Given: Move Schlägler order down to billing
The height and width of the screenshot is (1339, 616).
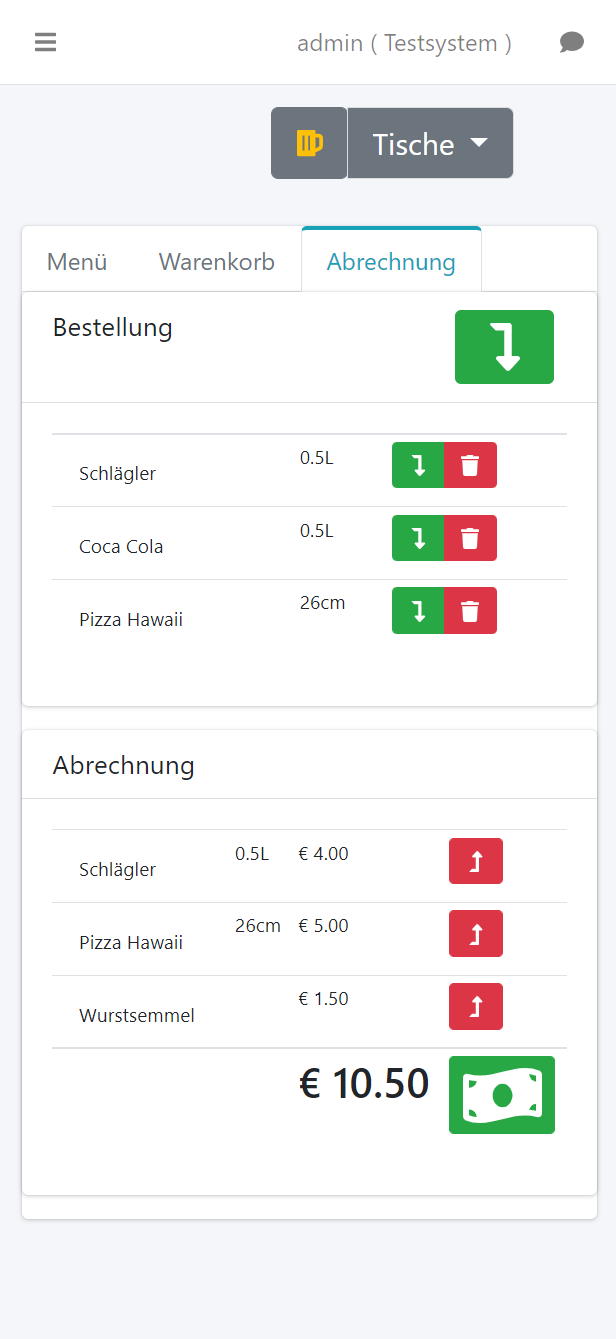Looking at the screenshot, I should 418,465.
